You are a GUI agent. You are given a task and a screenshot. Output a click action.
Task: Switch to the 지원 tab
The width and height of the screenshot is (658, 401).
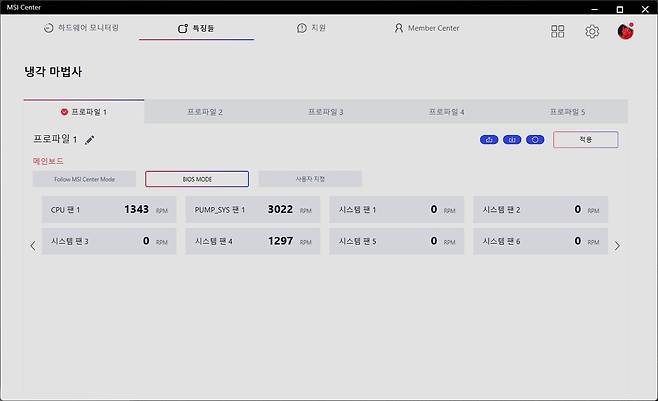(311, 28)
